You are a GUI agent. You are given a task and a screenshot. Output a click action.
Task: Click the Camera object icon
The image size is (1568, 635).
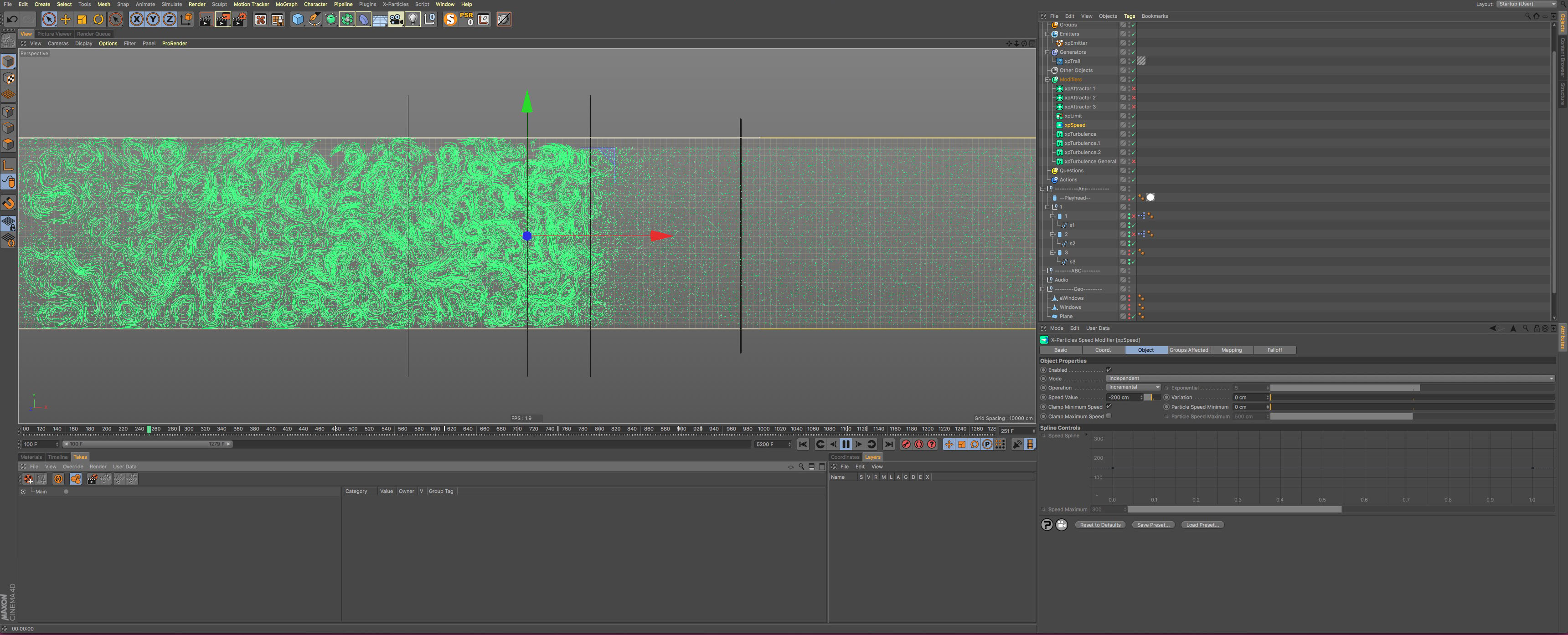coord(396,20)
